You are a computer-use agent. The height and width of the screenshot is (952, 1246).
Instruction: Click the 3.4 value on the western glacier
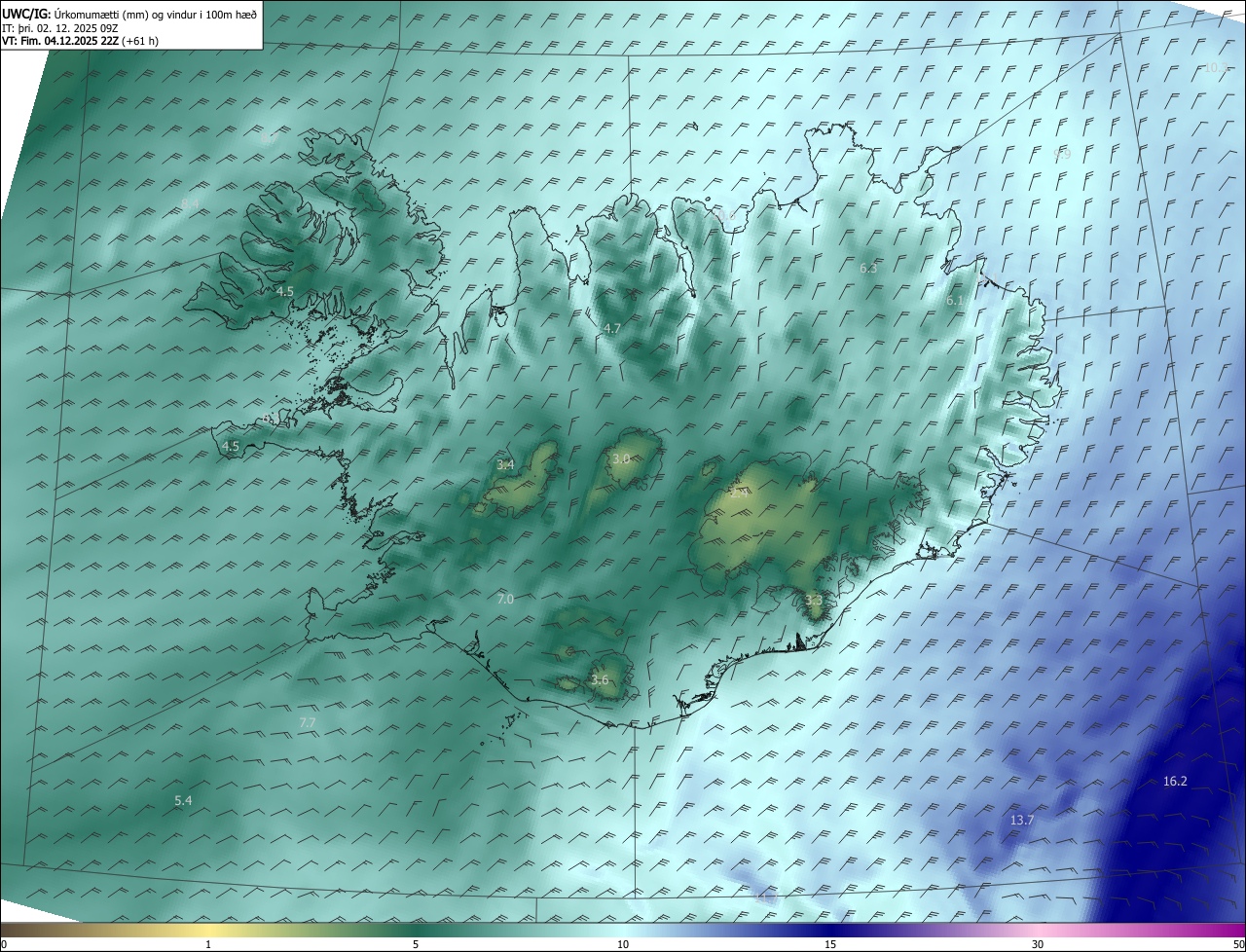[x=505, y=465]
